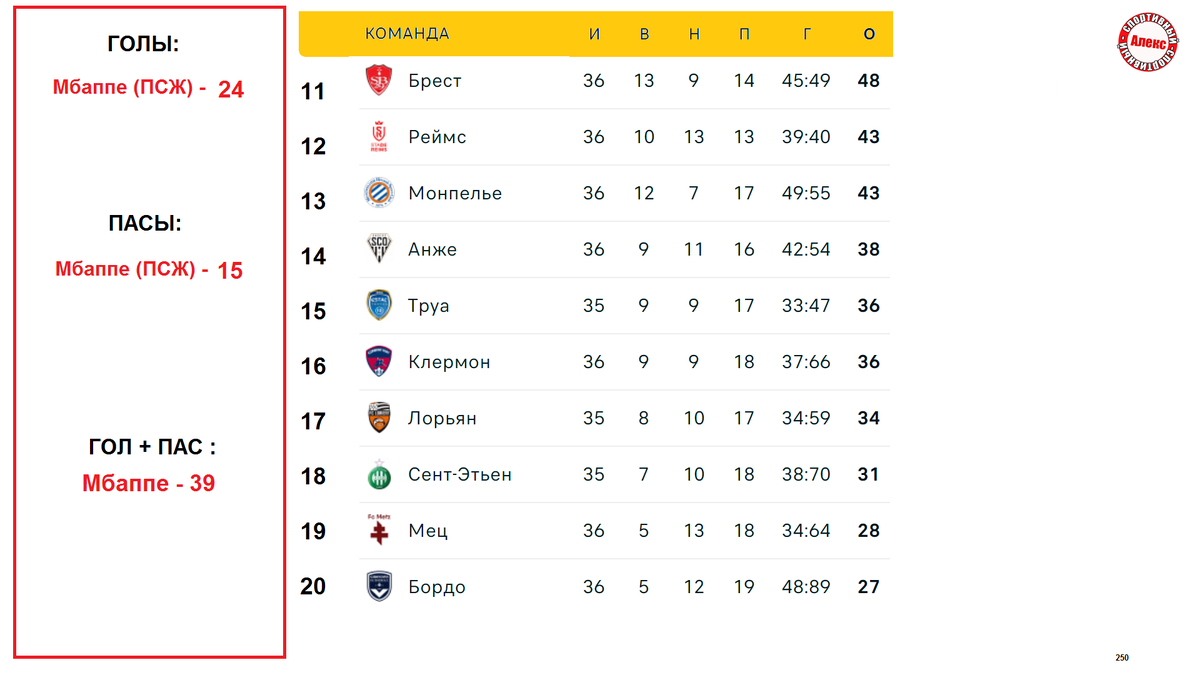Click the Angers SCO crest
The width and height of the screenshot is (1200, 675).
pos(379,249)
